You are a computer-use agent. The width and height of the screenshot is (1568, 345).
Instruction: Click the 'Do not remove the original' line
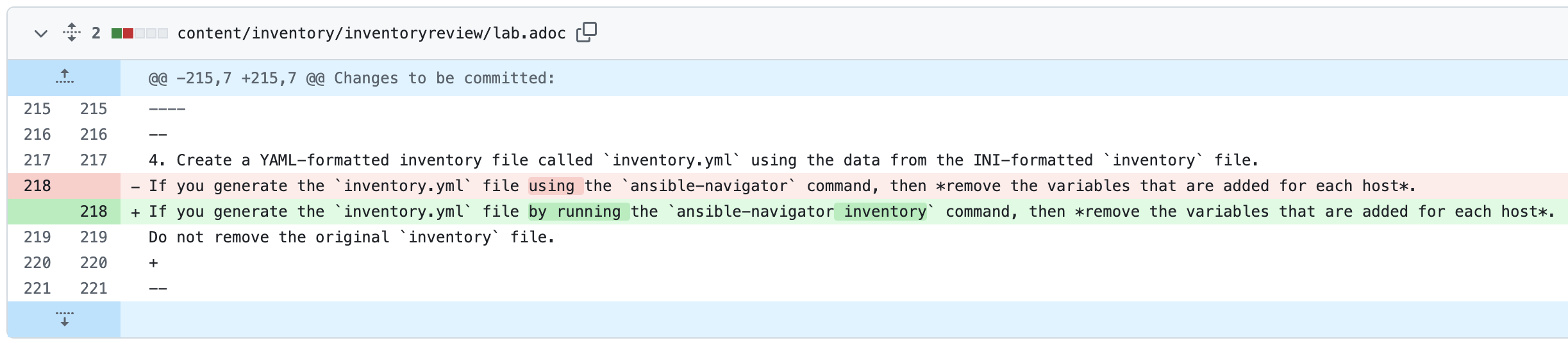coord(351,237)
